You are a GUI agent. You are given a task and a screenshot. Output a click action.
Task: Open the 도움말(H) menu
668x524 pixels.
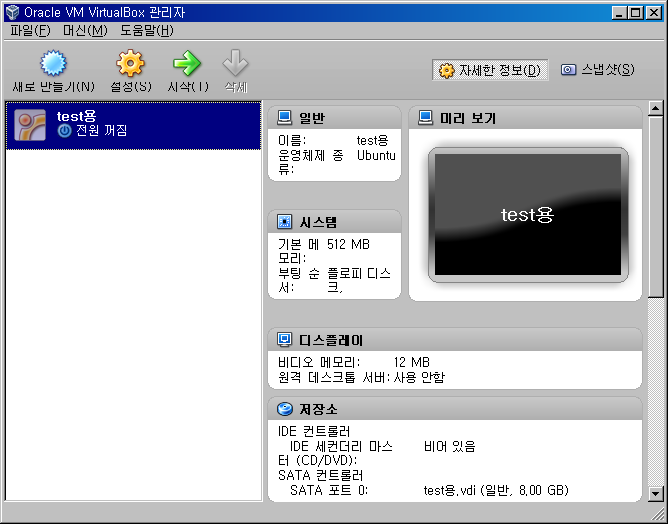pyautogui.click(x=147, y=30)
